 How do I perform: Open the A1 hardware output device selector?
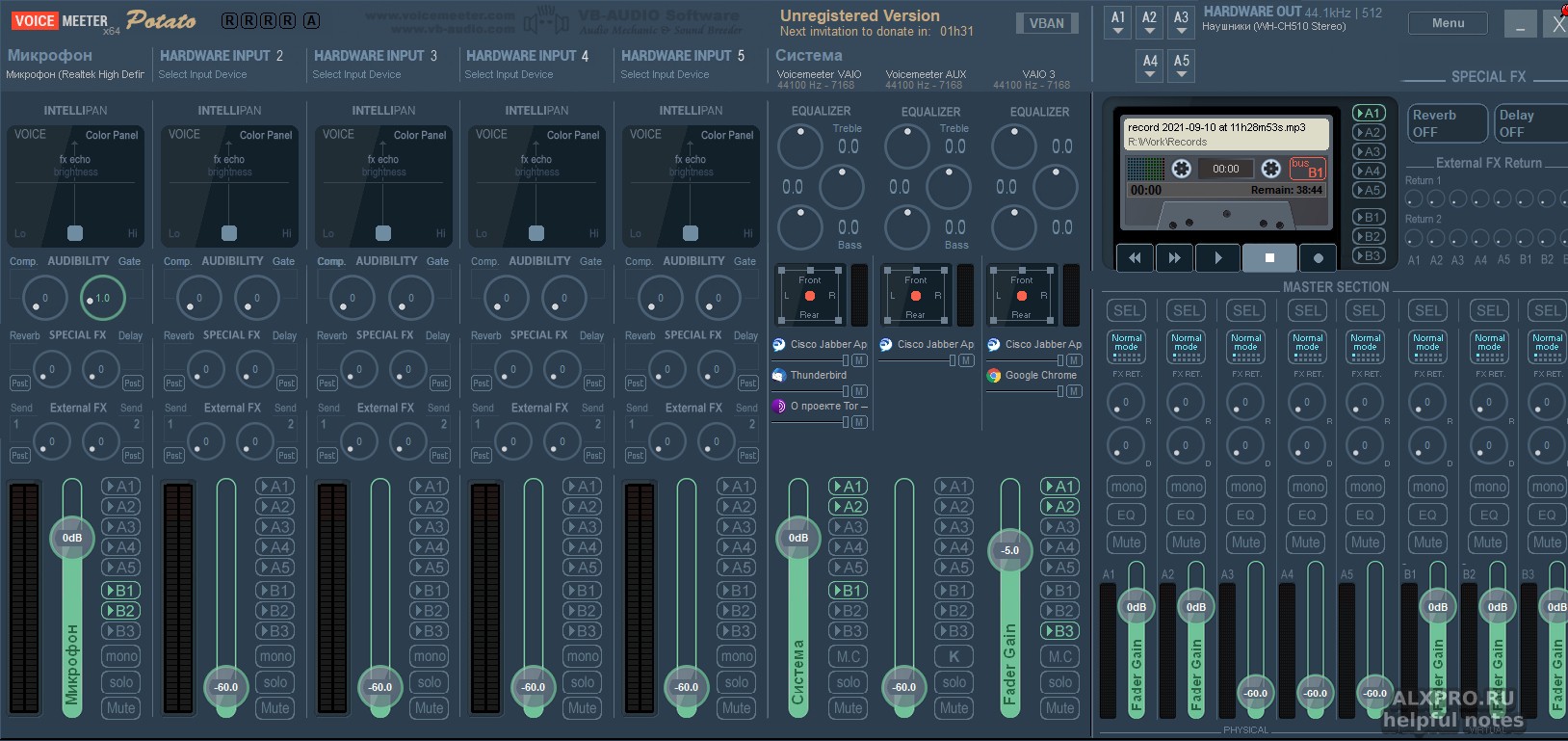(x=1118, y=22)
